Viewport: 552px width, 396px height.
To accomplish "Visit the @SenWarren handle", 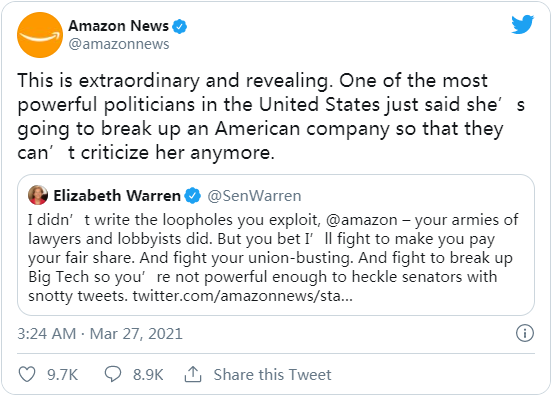I will [254, 196].
